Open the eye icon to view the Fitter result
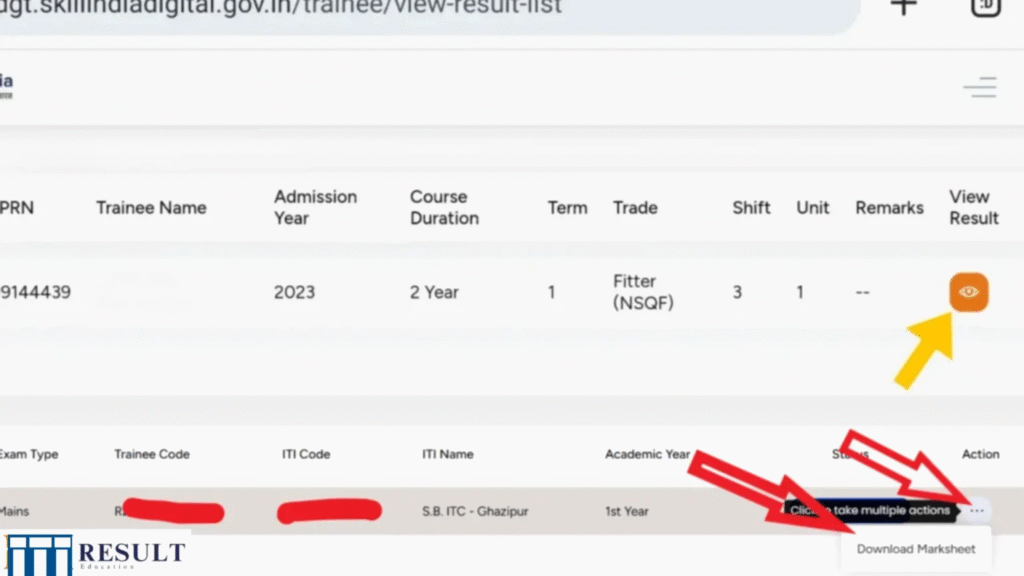Screen dimensions: 1024x576 (968, 292)
